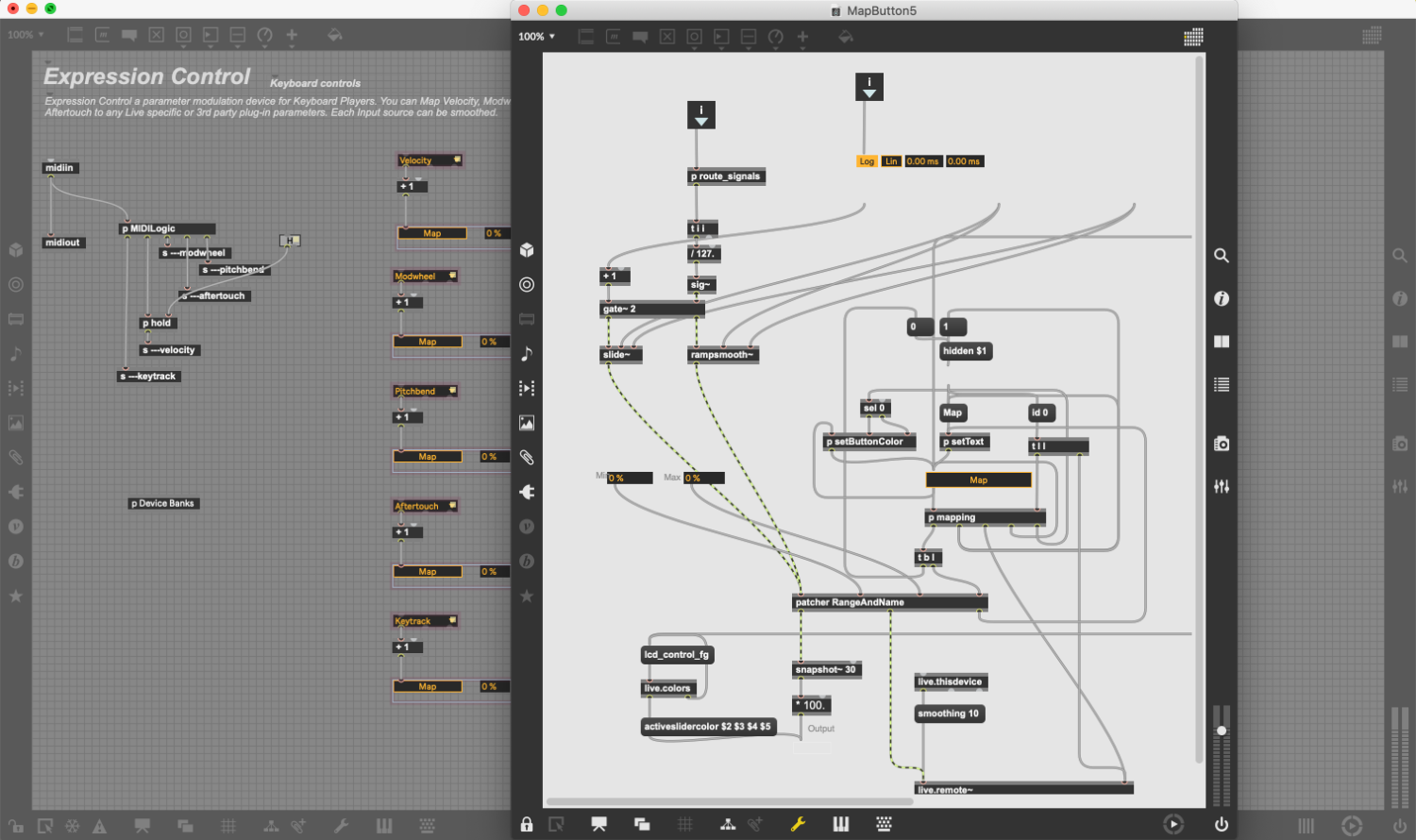This screenshot has width=1416, height=840.
Task: Click the orange Map button above p mapping
Action: pos(978,480)
